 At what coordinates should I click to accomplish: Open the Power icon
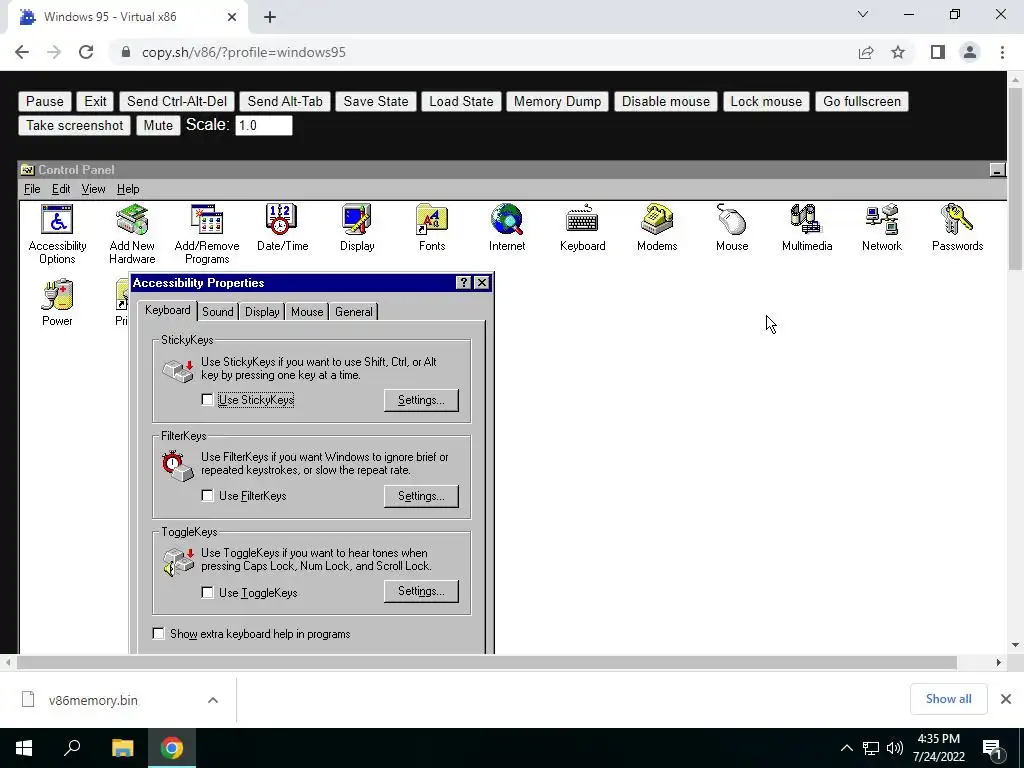[x=57, y=302]
